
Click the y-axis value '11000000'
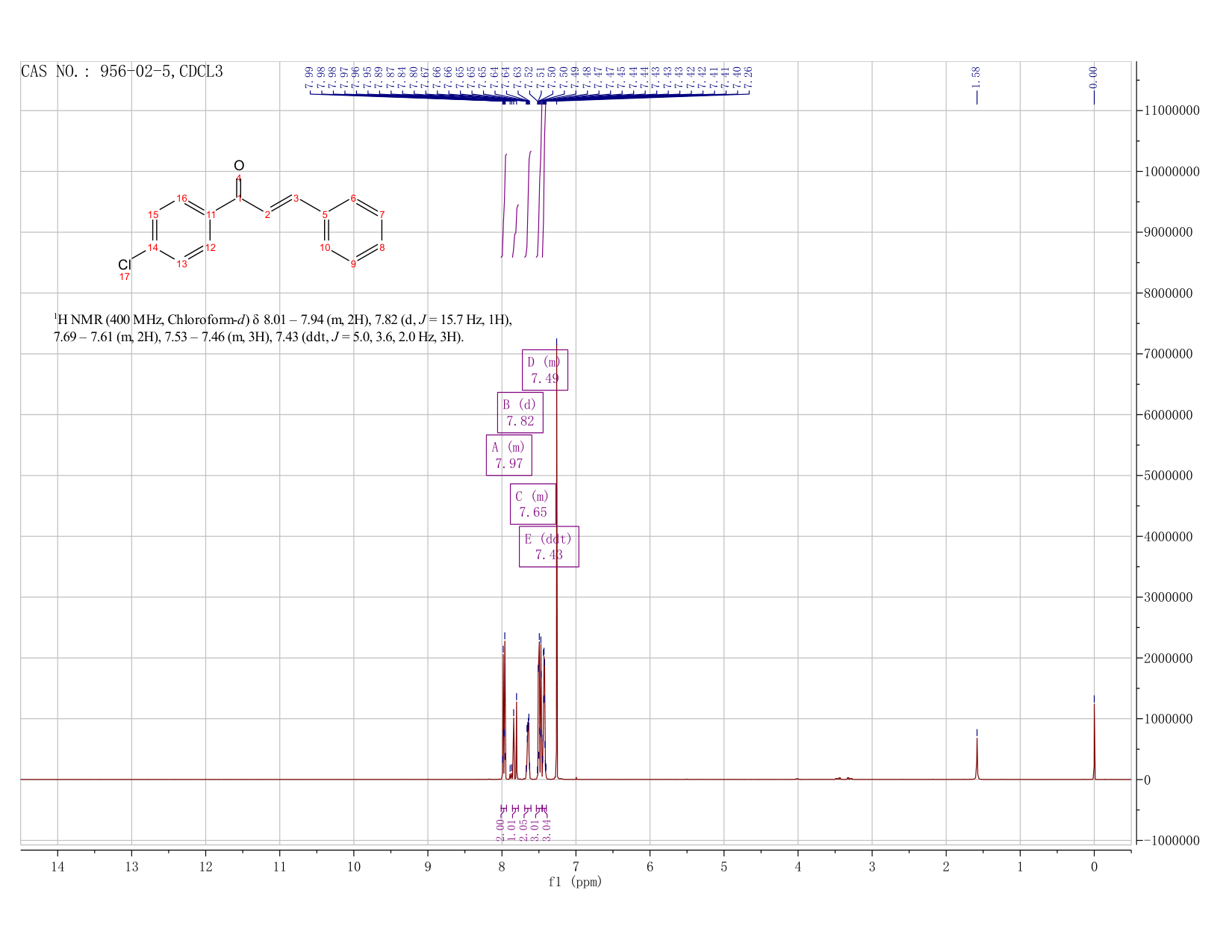pyautogui.click(x=1171, y=111)
